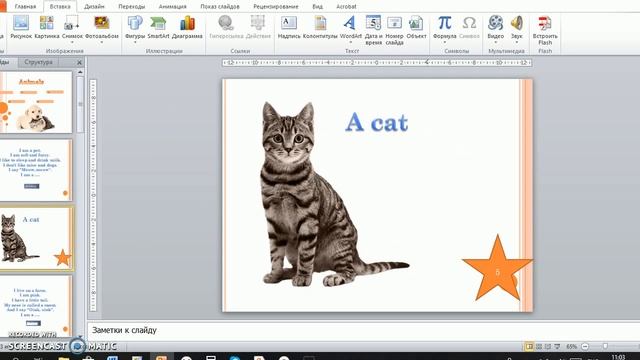
Task: Click the 65% zoom level
Action: tap(571, 347)
